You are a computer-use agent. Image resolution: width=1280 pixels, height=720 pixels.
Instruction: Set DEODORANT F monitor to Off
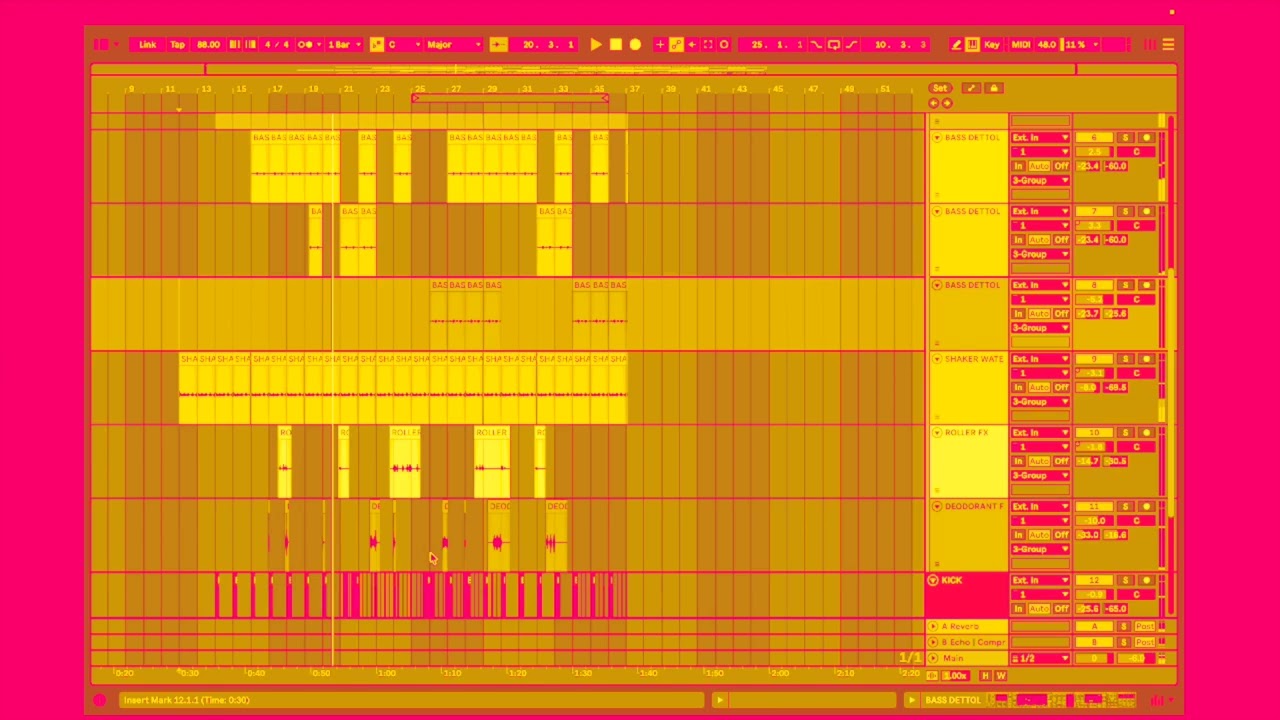point(1060,535)
